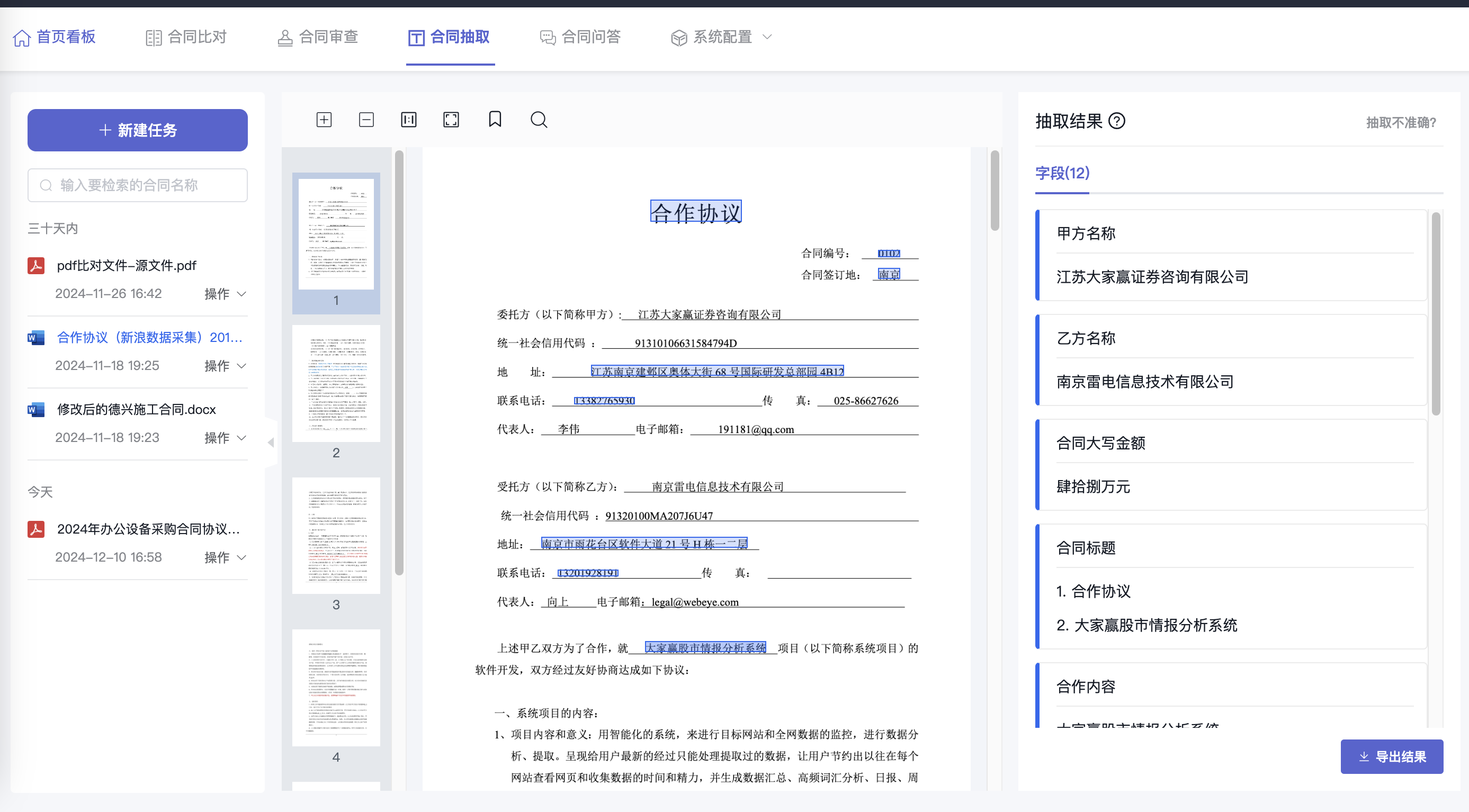Click the 导出结果 button
Viewport: 1469px width, 812px height.
pos(1392,757)
